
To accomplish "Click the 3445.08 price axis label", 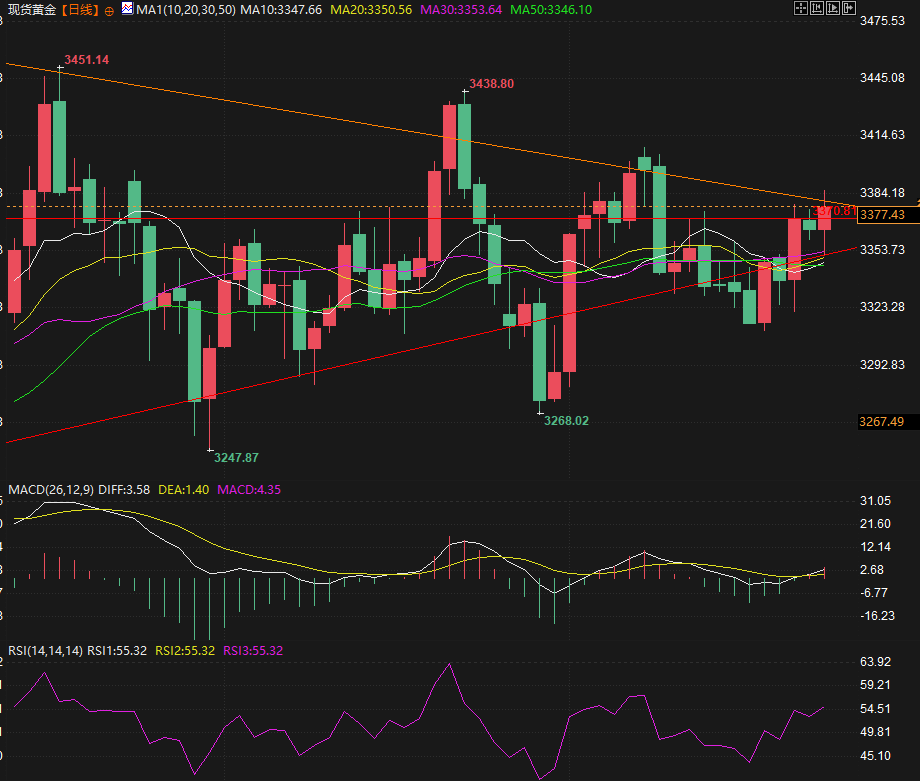I will click(x=882, y=78).
